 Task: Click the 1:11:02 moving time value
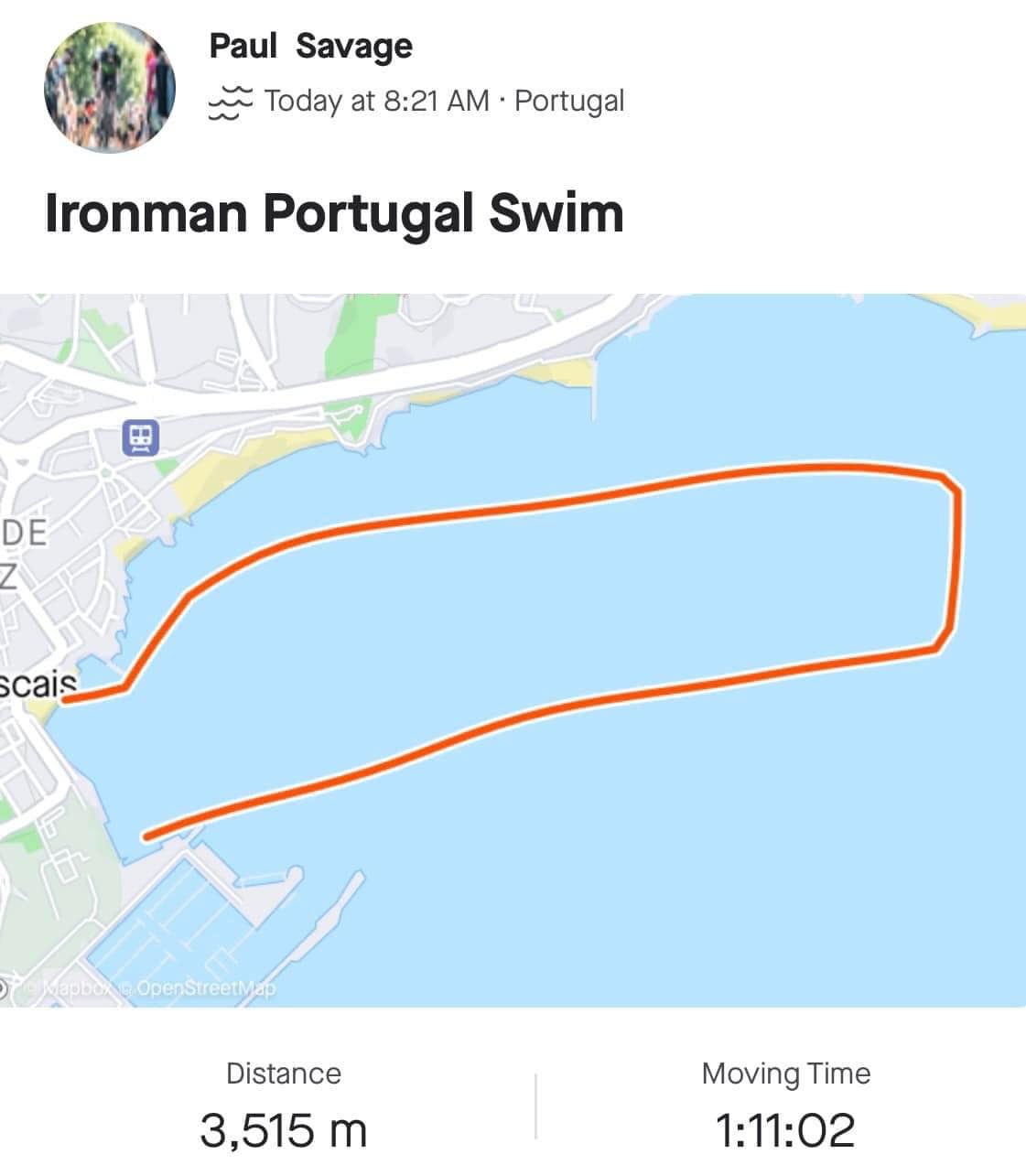pos(785,1130)
